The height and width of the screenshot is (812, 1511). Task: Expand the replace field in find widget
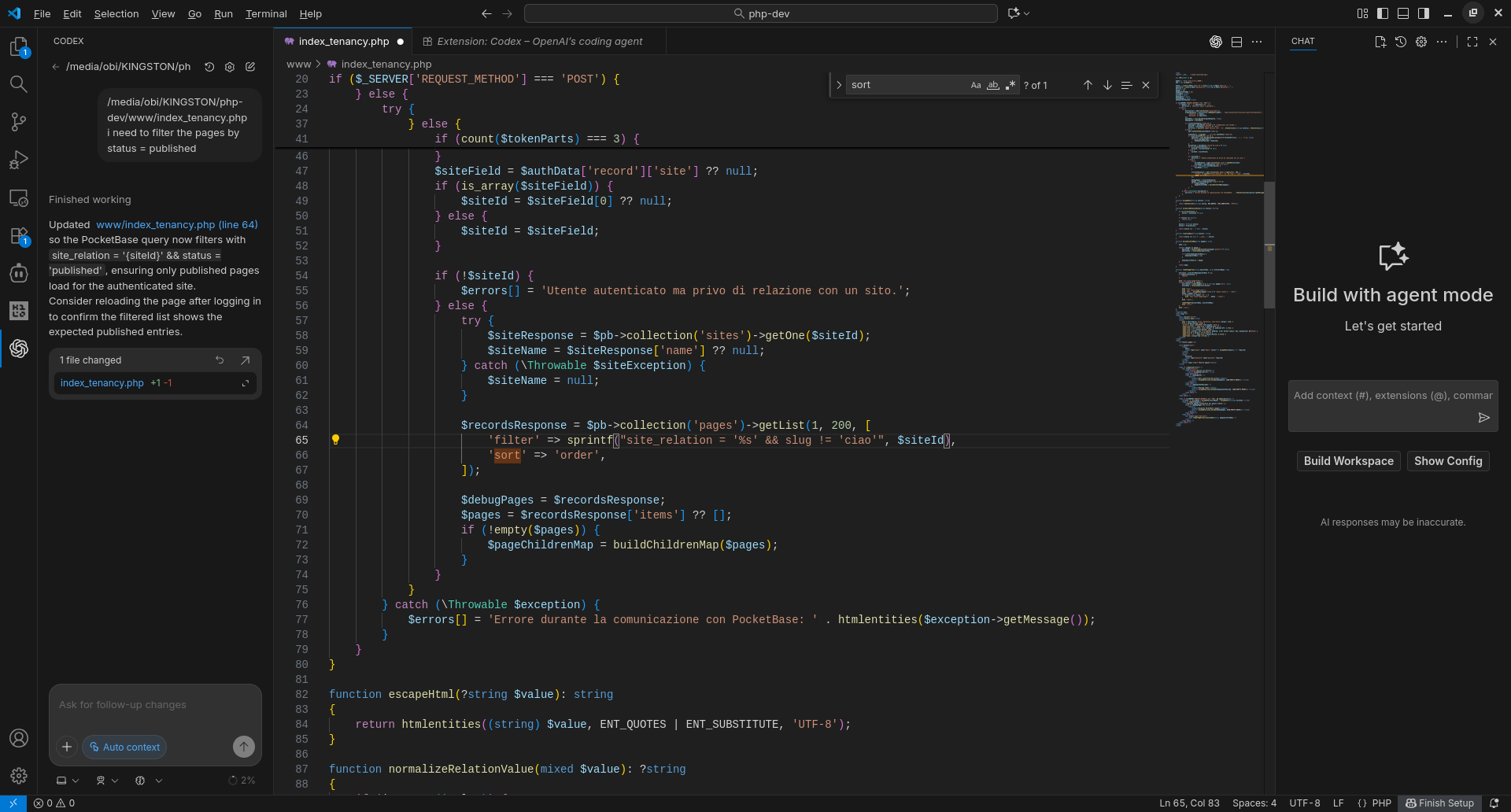coord(839,85)
